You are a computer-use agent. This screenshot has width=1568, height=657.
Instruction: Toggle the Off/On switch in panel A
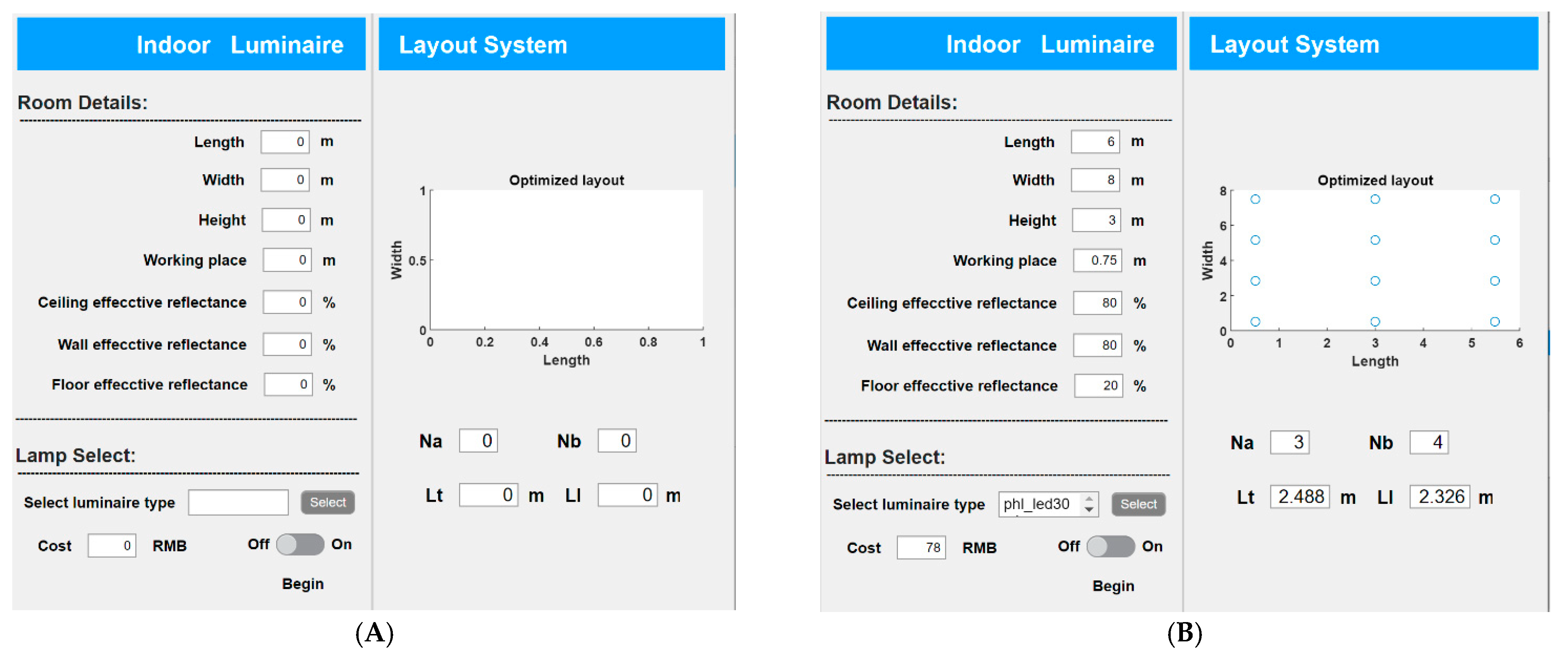click(x=300, y=544)
